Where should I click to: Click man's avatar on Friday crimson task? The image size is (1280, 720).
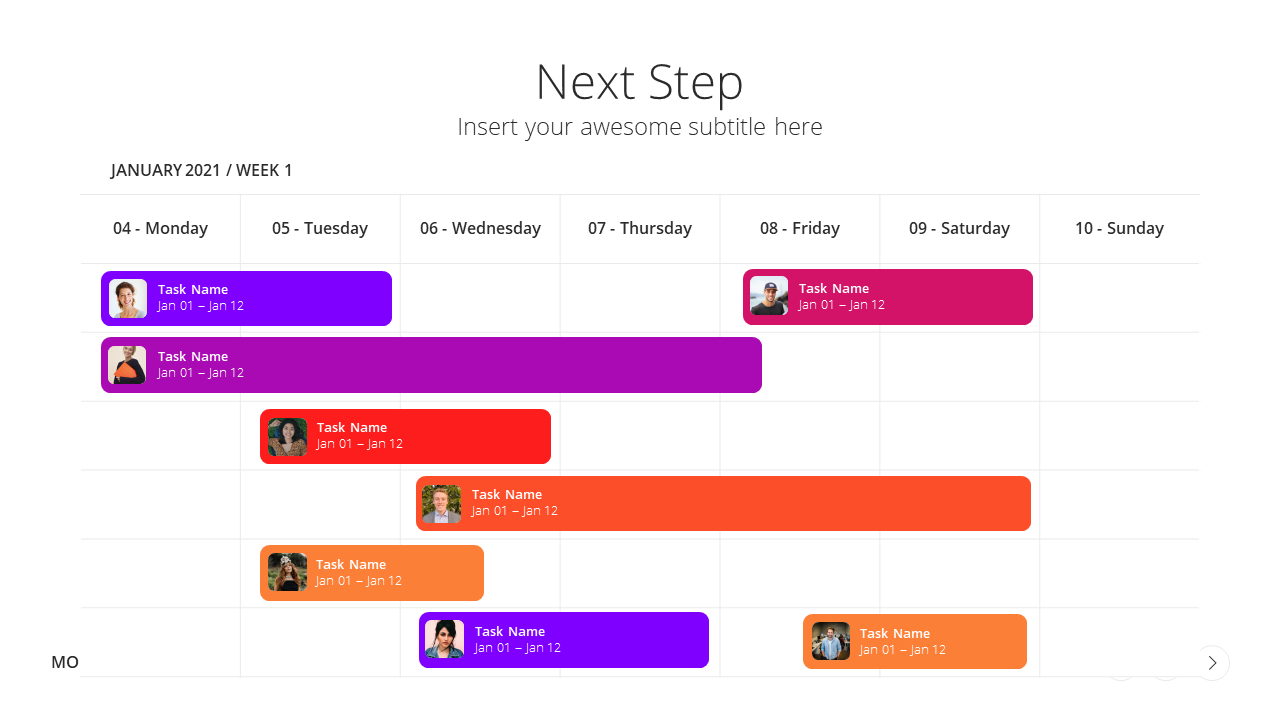click(769, 296)
